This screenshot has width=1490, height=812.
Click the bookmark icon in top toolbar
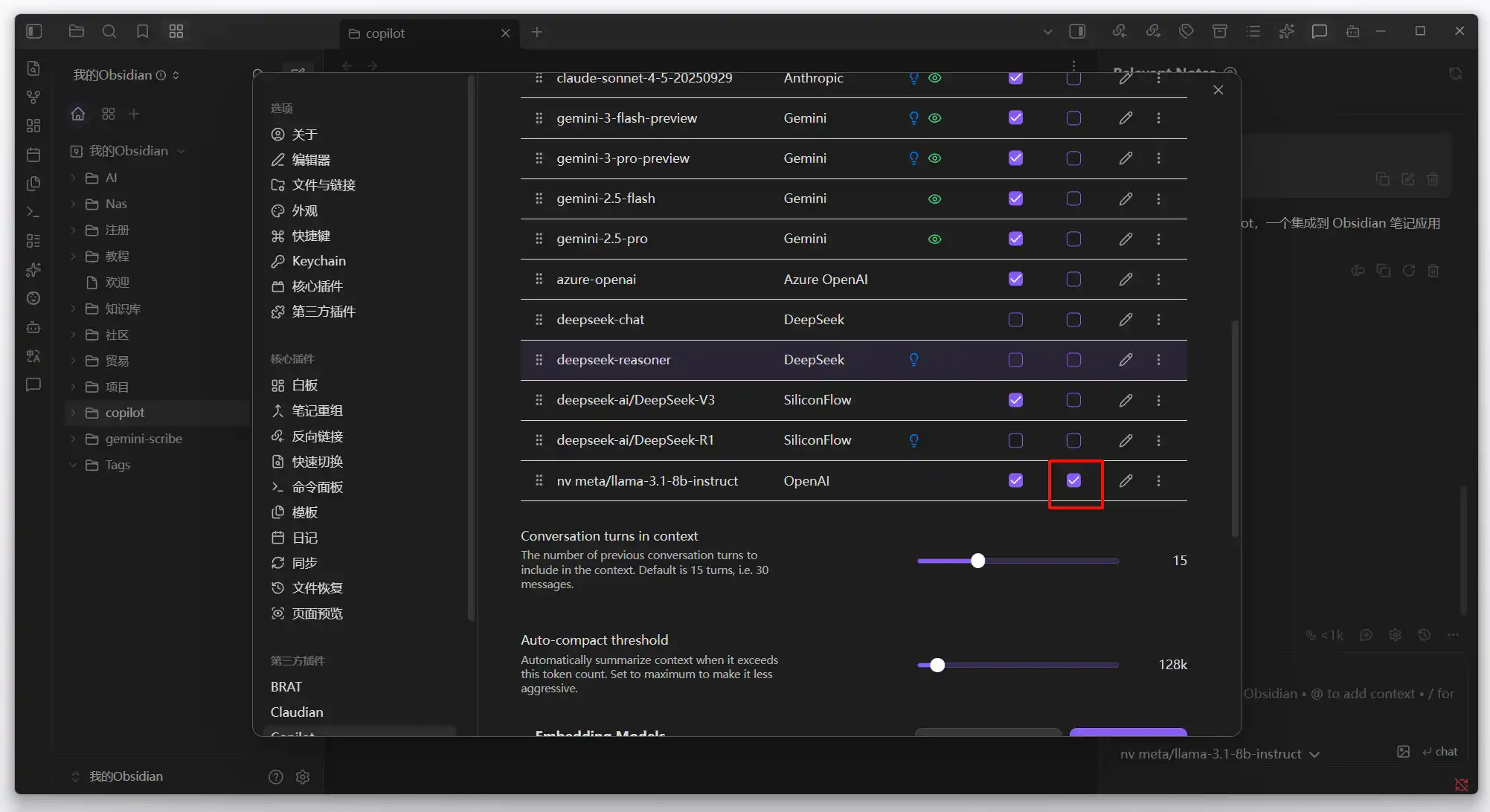tap(143, 31)
